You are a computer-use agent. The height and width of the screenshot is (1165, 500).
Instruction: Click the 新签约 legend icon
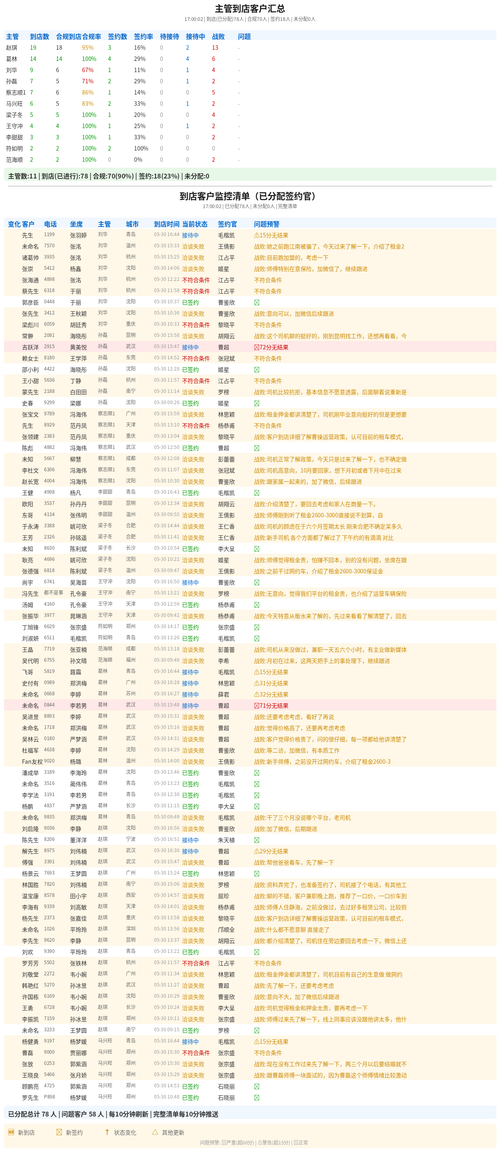[59, 1132]
